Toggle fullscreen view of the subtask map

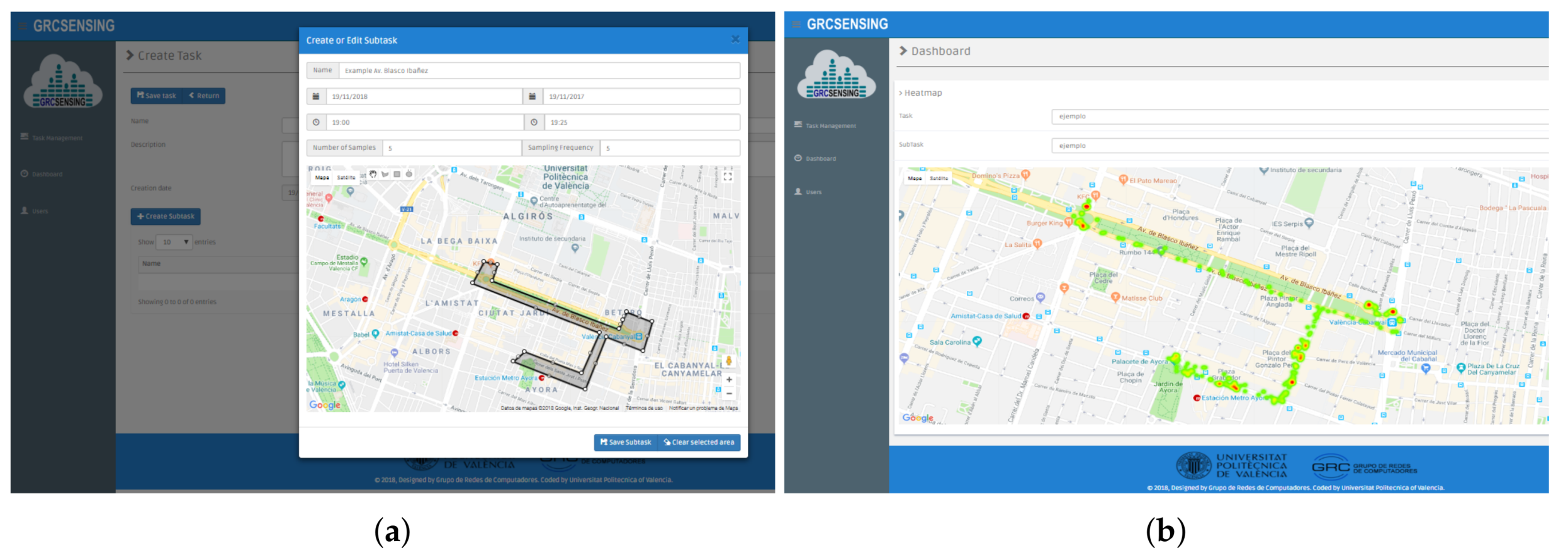click(728, 176)
